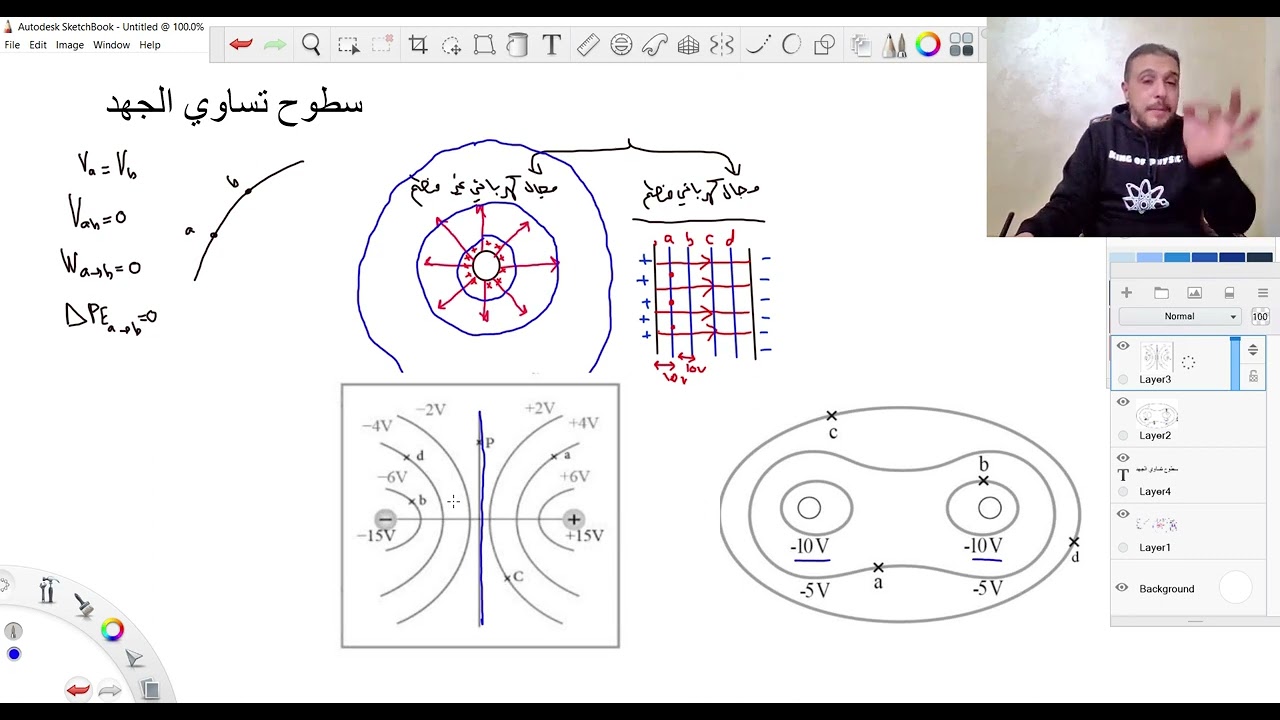1280x720 pixels.
Task: Open the Normal blend mode dropdown
Action: 1180,316
